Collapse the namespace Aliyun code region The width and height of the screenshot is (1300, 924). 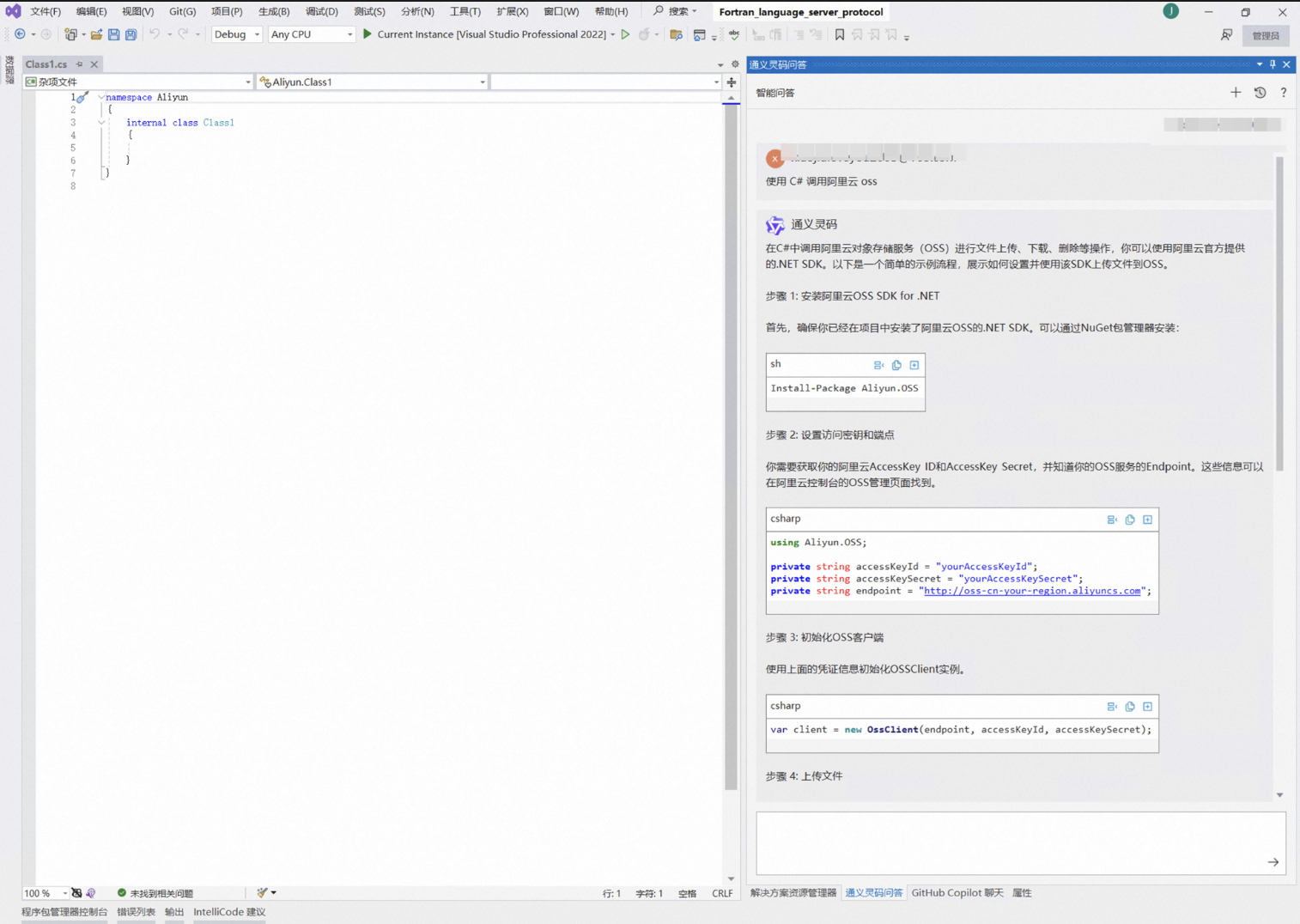pyautogui.click(x=100, y=98)
